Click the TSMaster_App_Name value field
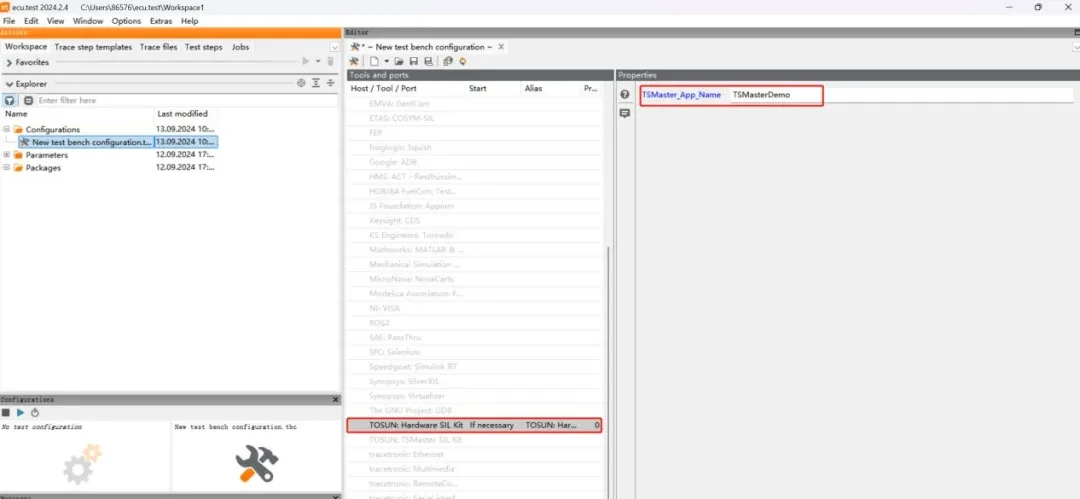The height and width of the screenshot is (499, 1080). (x=775, y=95)
